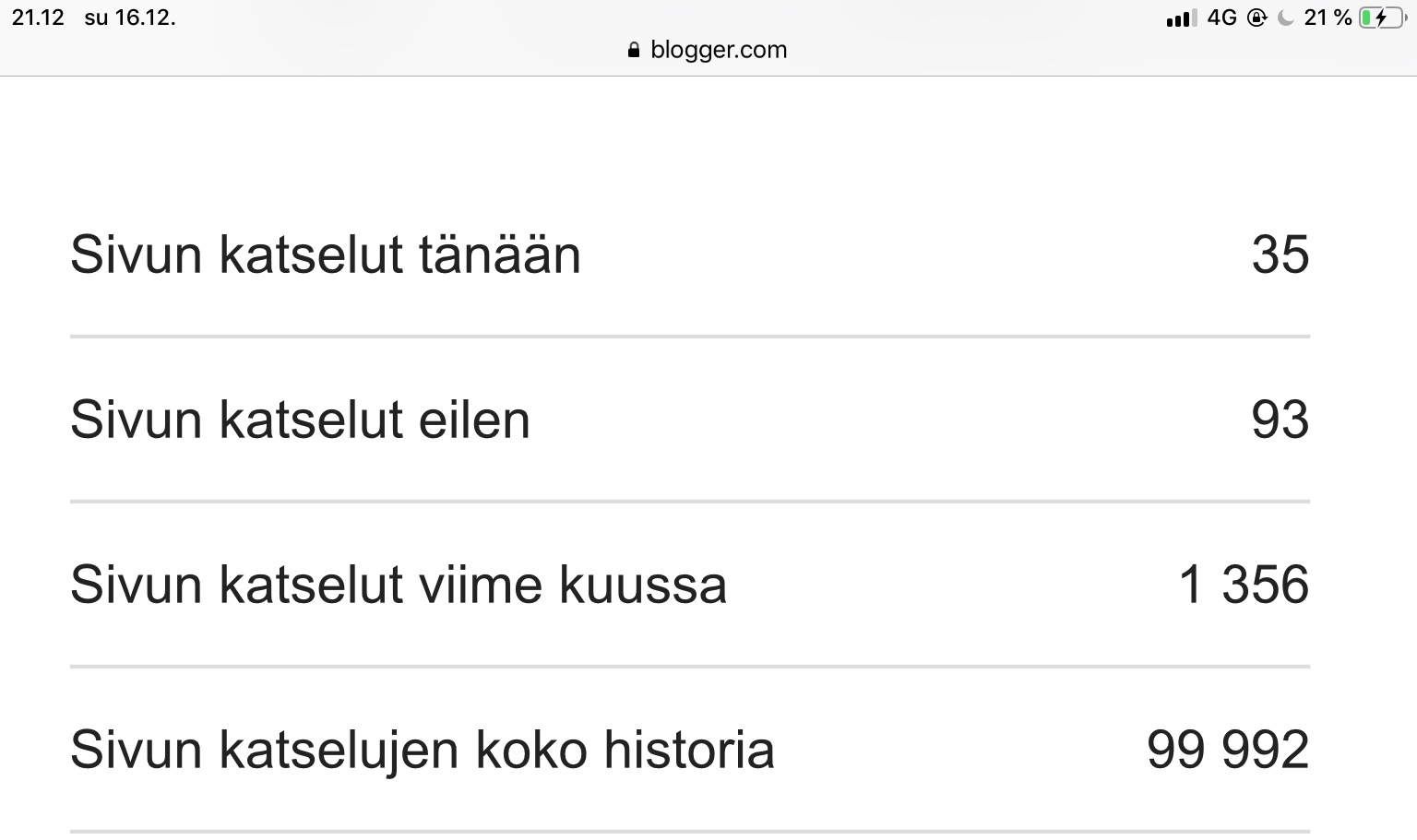
Task: Tap the date su 16.12.
Action: [129, 18]
